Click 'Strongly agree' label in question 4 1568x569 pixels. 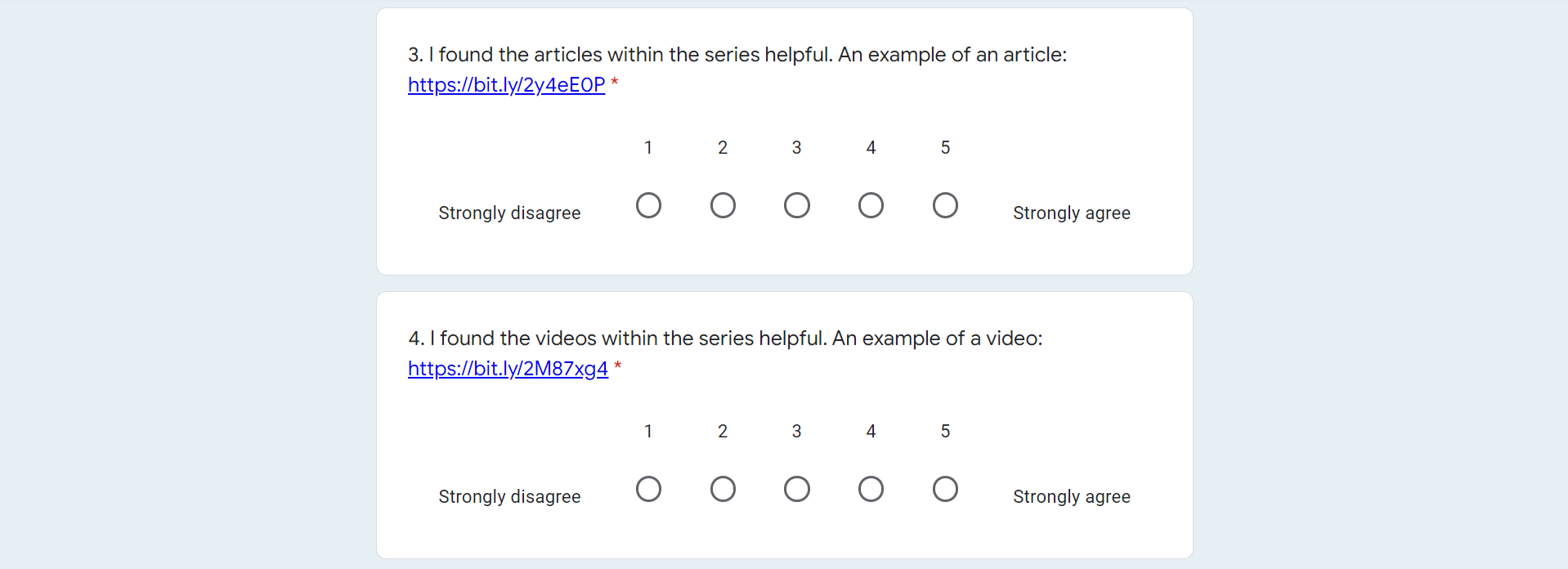pyautogui.click(x=1072, y=496)
